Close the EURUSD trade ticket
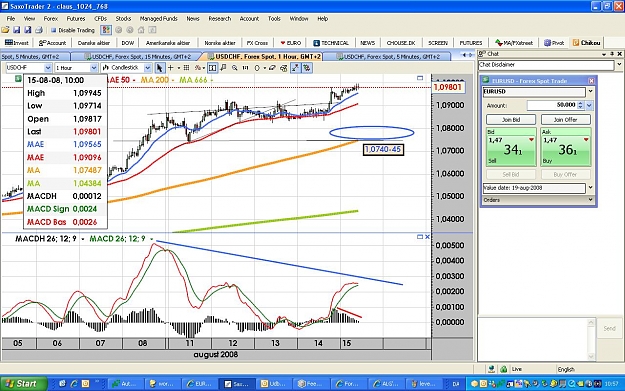This screenshot has height=391, width=625. click(x=591, y=81)
